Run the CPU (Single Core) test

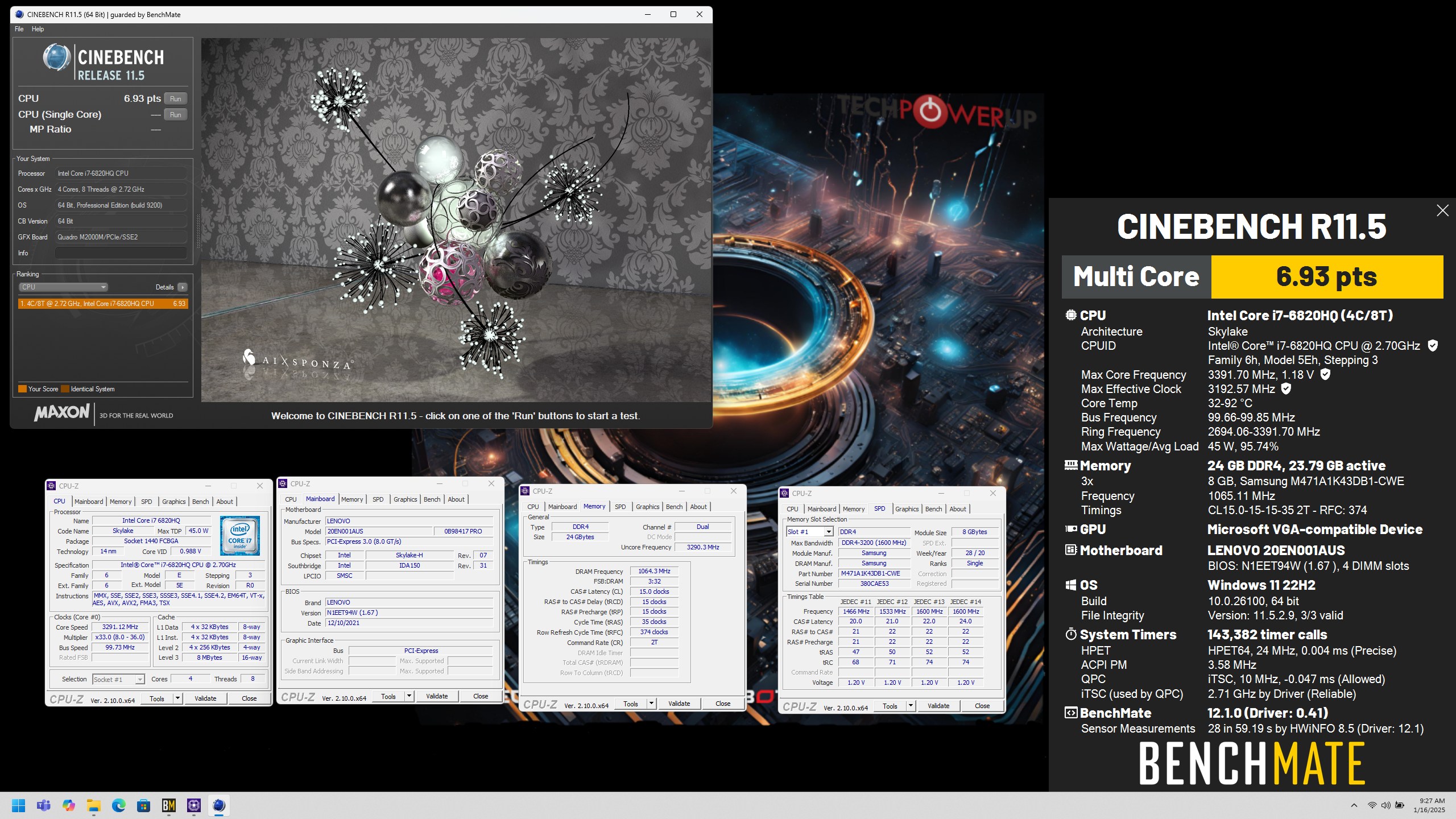coord(176,114)
